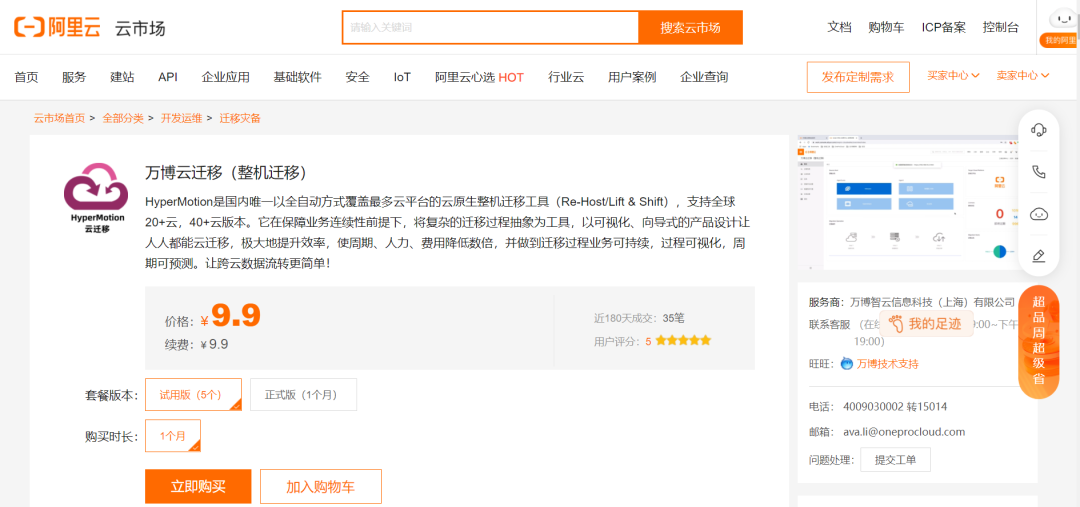Viewport: 1080px width, 507px height.
Task: Open the API navigation item
Action: (x=167, y=77)
